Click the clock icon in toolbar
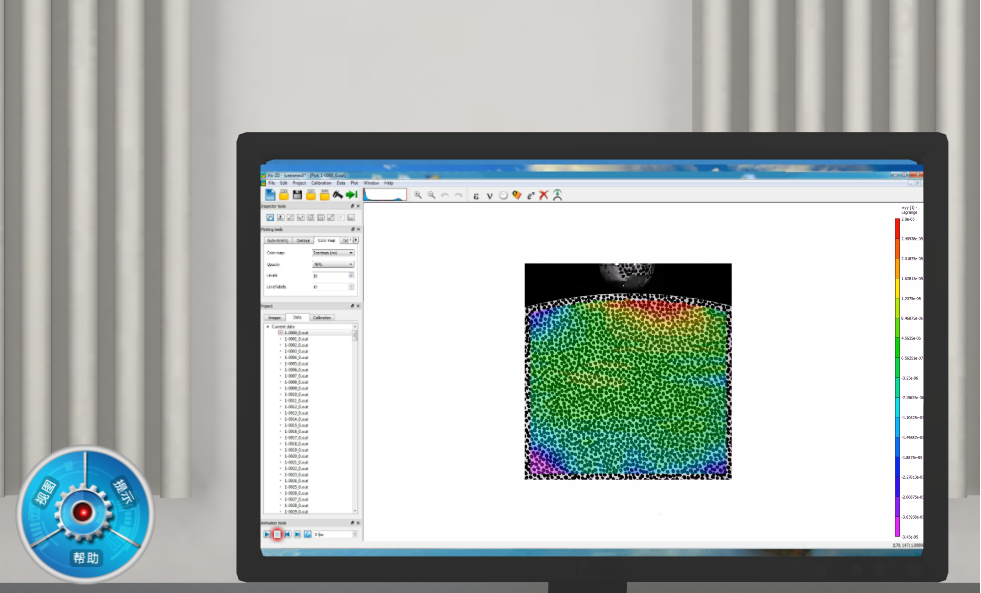The height and width of the screenshot is (593, 981). coord(503,195)
